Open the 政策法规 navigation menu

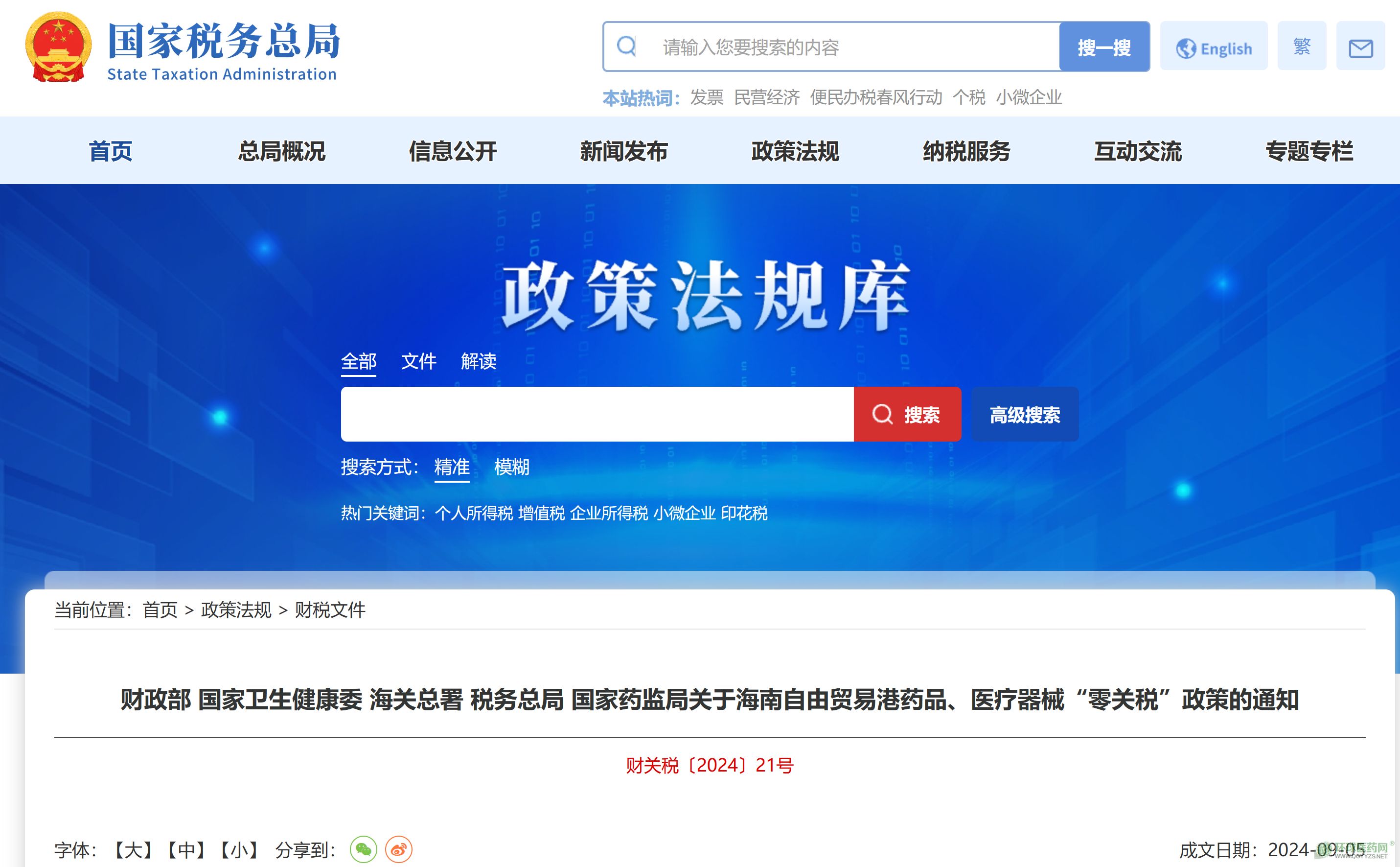(795, 151)
